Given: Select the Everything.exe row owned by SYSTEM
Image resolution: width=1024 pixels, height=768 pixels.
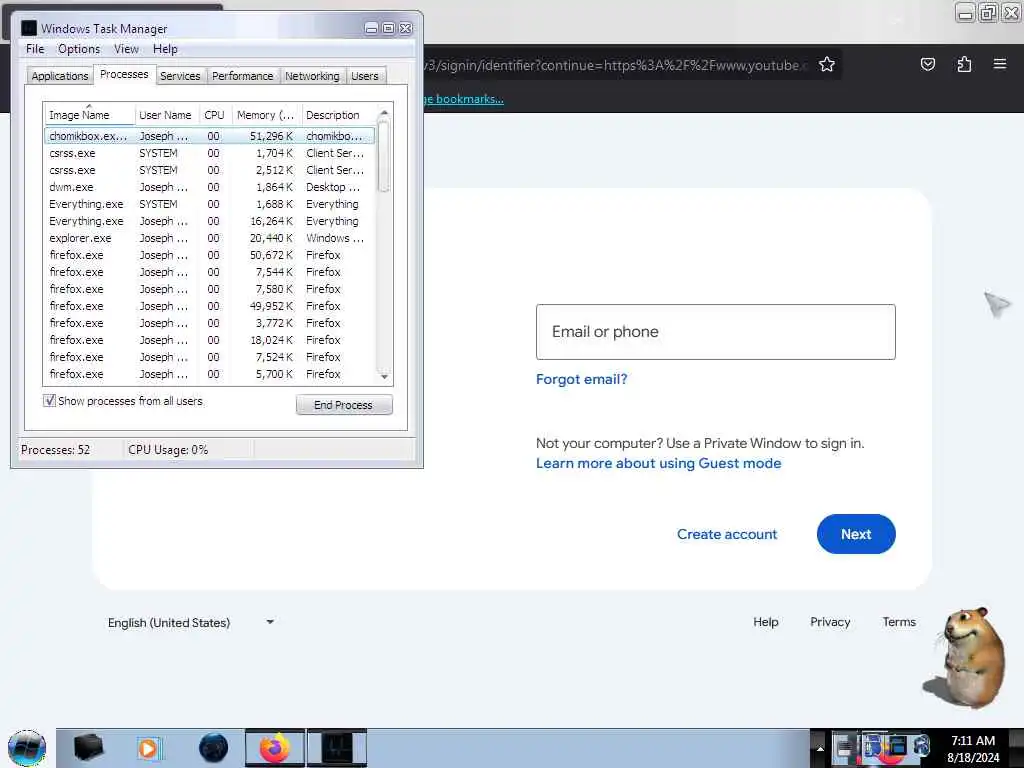Looking at the screenshot, I should point(210,204).
